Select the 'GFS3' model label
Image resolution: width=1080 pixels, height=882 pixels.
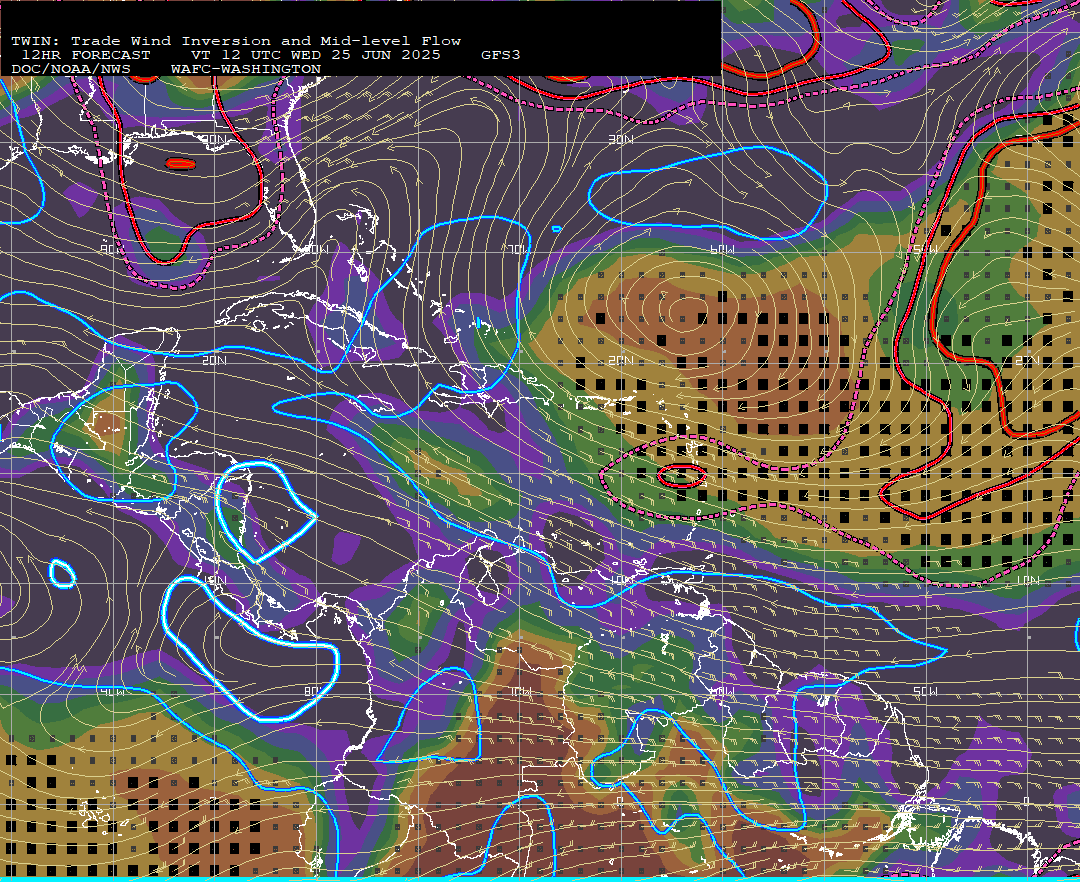coord(501,55)
